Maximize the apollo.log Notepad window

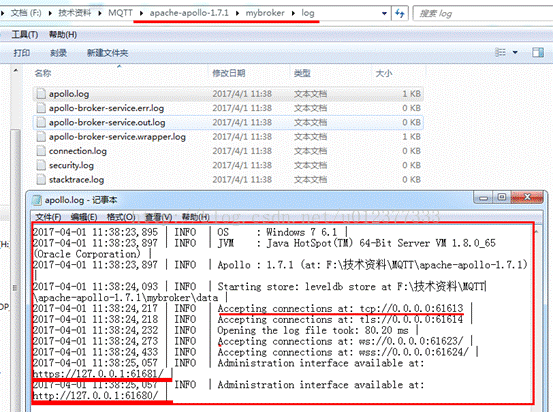point(502,198)
